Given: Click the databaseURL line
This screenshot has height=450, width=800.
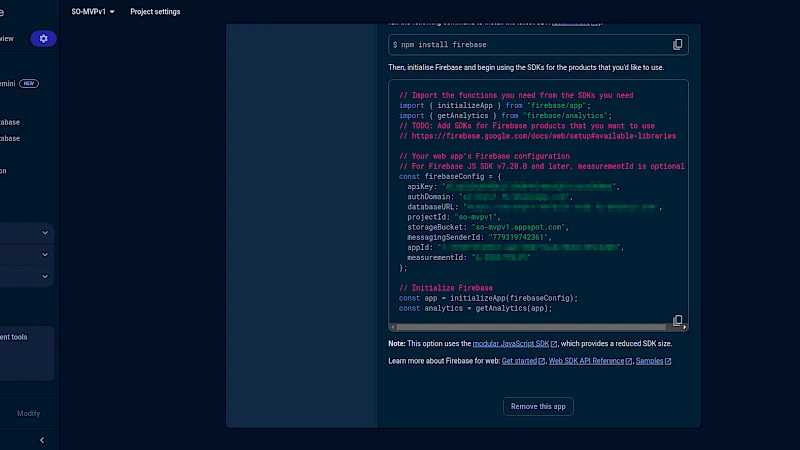Looking at the screenshot, I should tap(534, 207).
